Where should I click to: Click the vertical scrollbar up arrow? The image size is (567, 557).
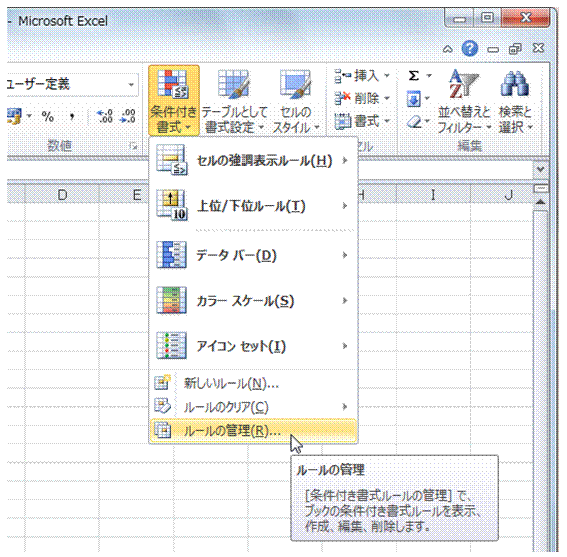[541, 202]
